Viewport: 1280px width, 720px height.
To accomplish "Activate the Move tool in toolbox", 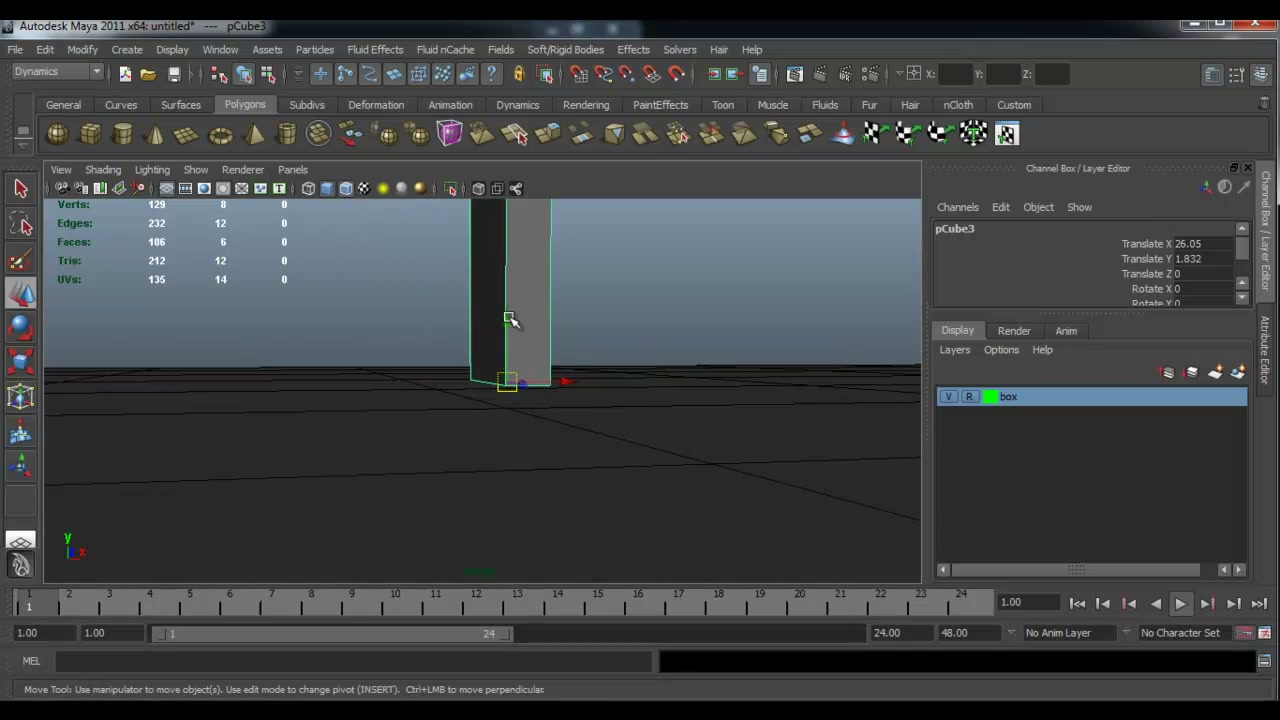I will click(x=21, y=294).
